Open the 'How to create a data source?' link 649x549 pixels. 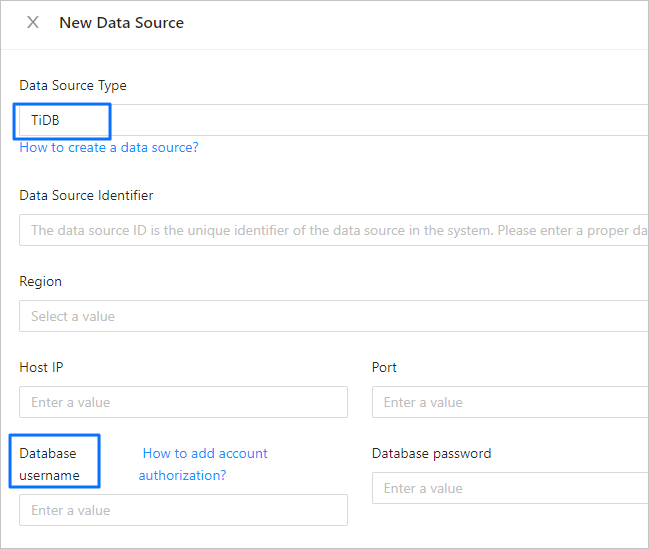coord(109,147)
